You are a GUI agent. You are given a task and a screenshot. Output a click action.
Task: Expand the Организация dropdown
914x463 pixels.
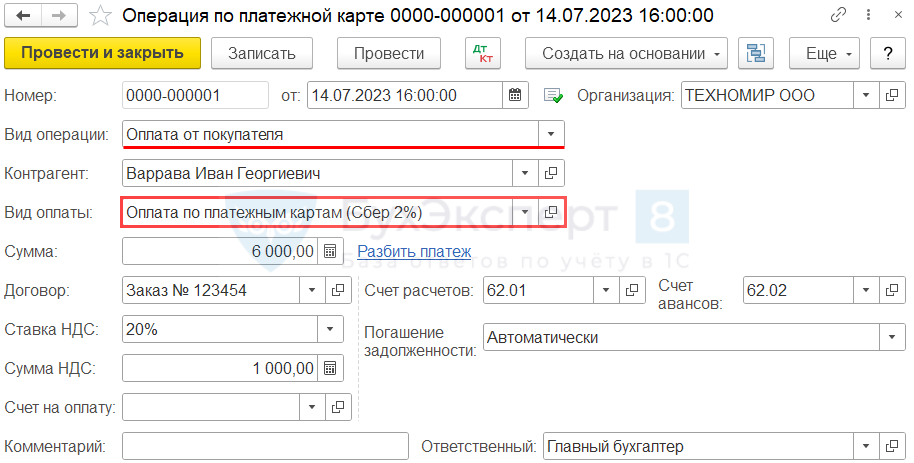coord(865,96)
